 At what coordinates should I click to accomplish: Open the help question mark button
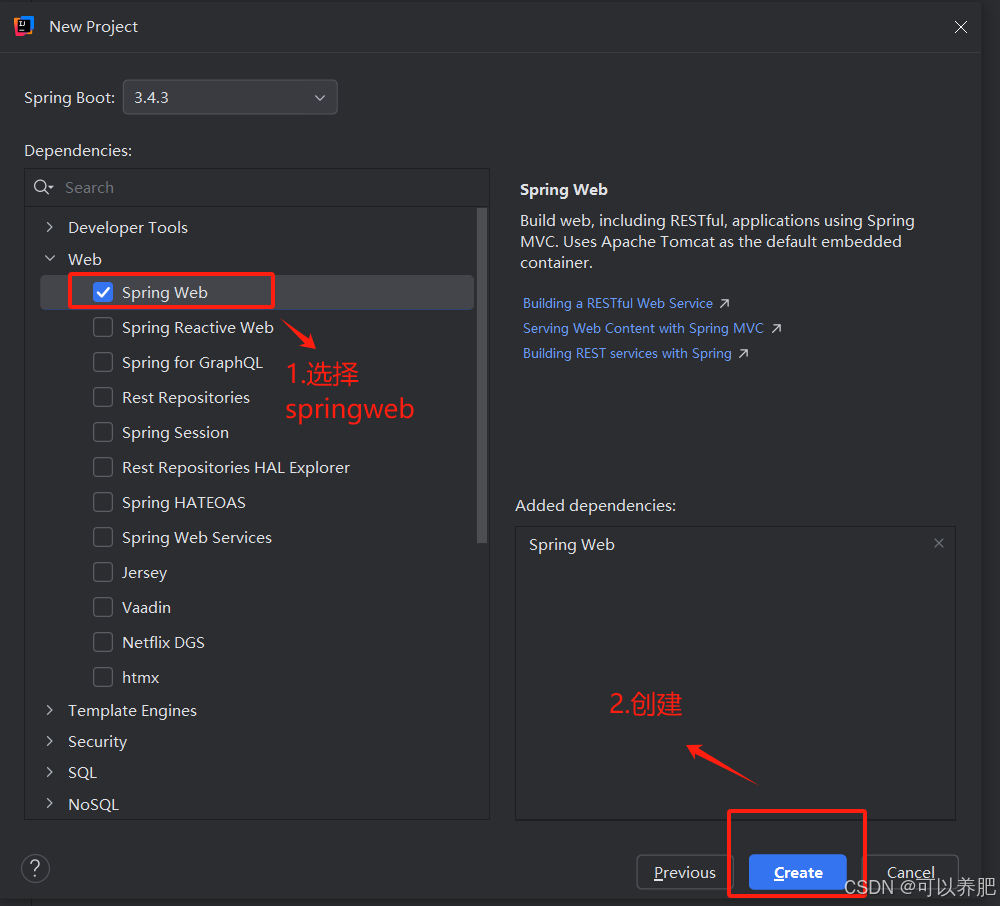click(35, 868)
